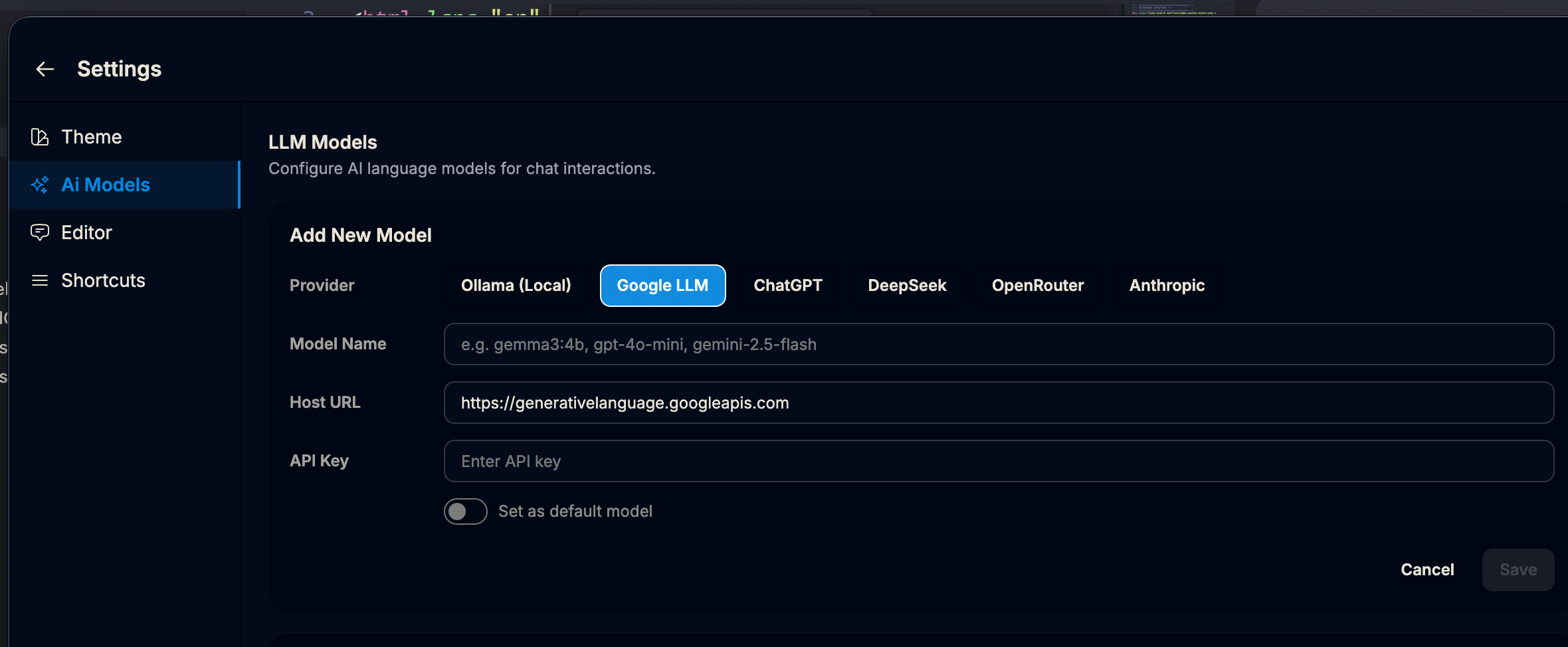Select DeepSeek provider
The width and height of the screenshot is (1568, 647).
pyautogui.click(x=907, y=286)
